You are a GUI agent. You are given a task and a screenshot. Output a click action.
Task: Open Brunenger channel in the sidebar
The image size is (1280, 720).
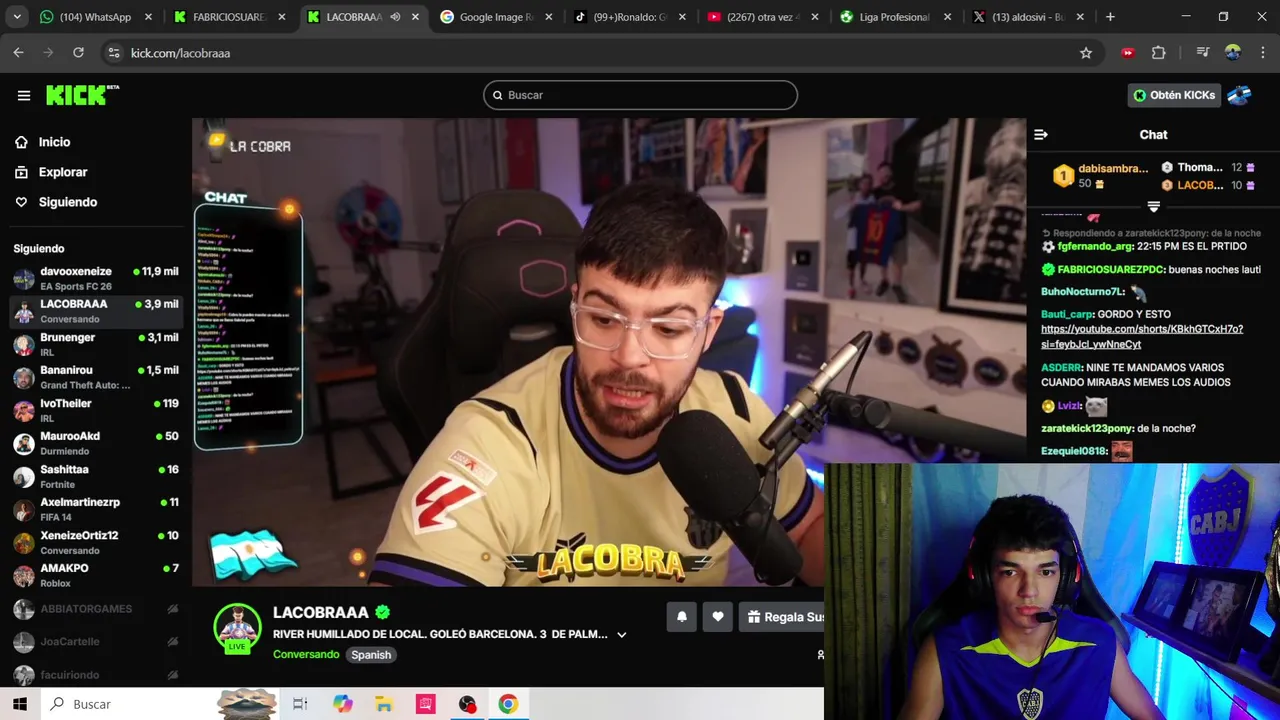pos(96,345)
